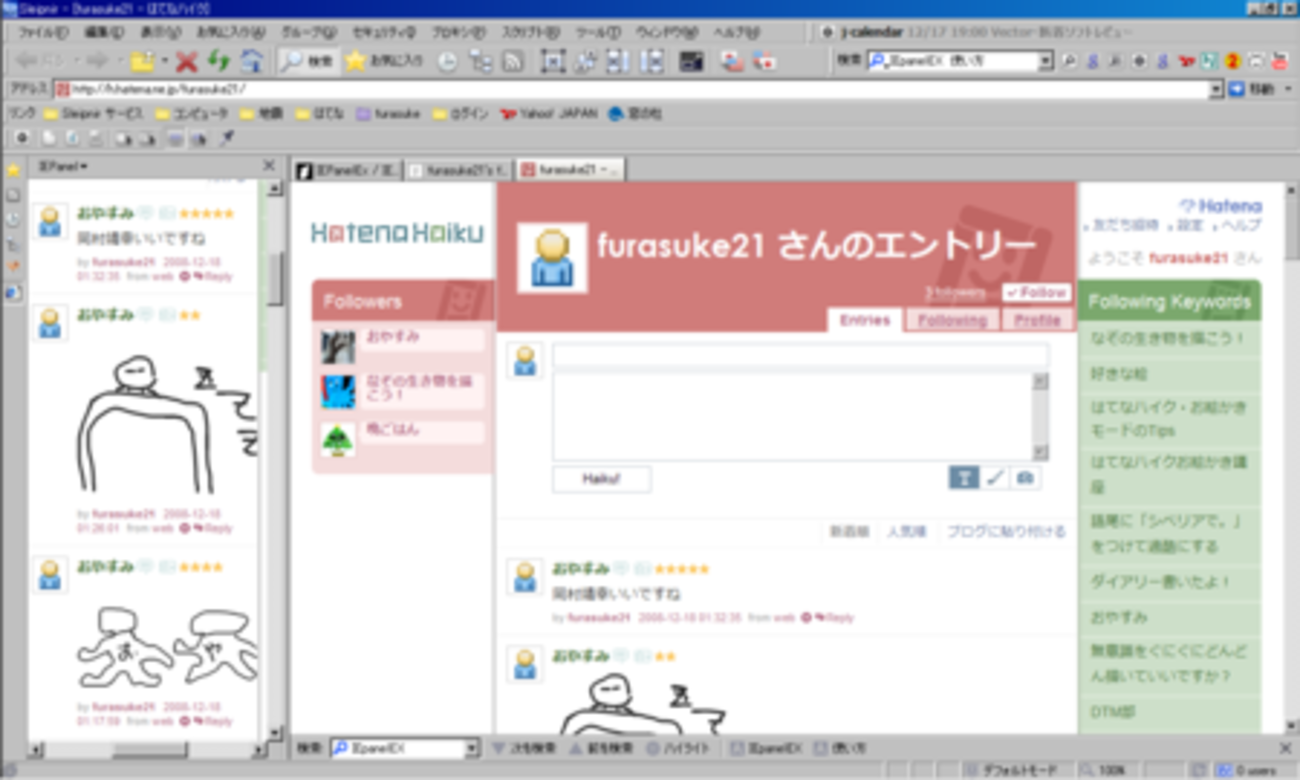Click the j-calendar ticker icon
This screenshot has width=1300, height=780.
[x=827, y=33]
